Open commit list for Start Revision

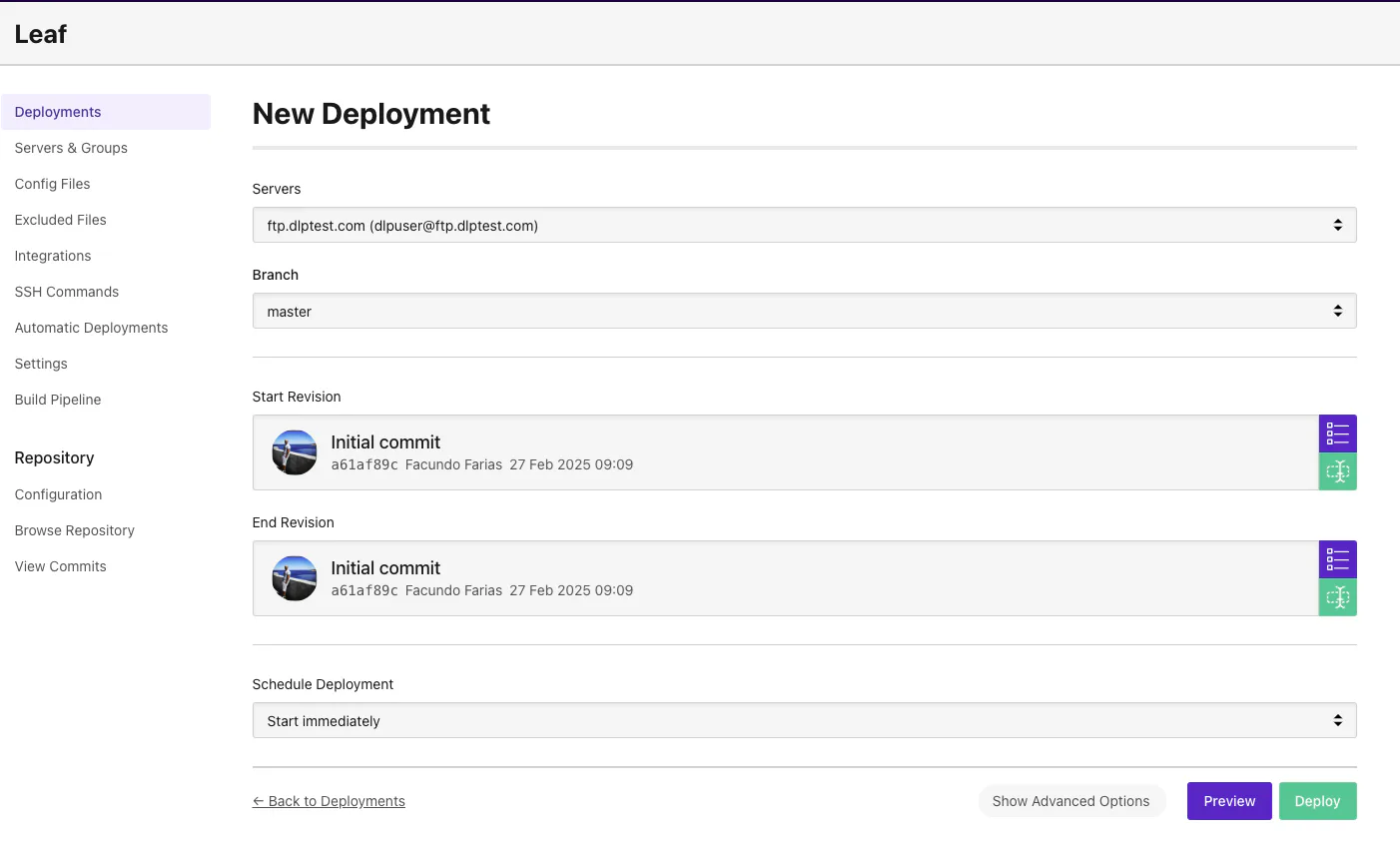1337,433
